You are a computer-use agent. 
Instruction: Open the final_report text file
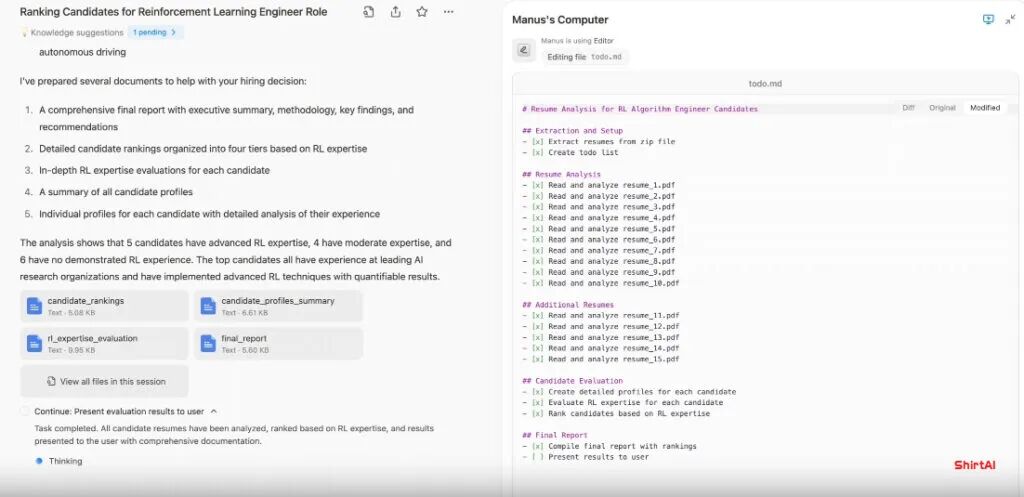(x=278, y=344)
